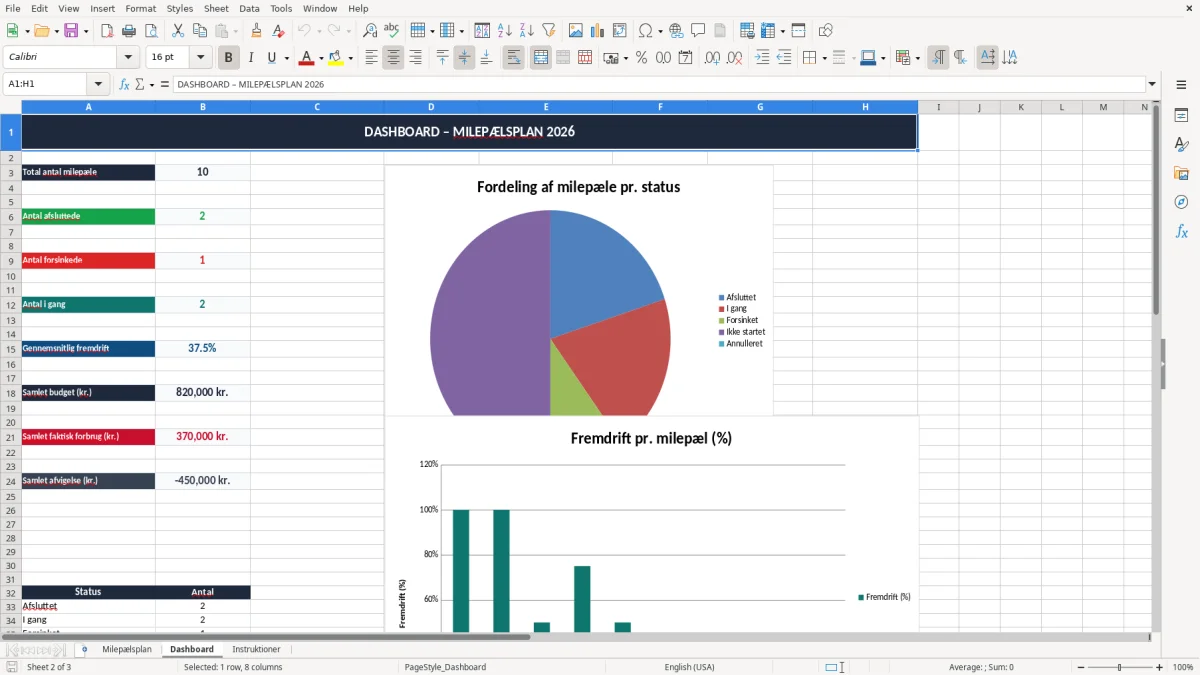Image resolution: width=1200 pixels, height=675 pixels.
Task: Apply the yellow Background Color swatch
Action: (335, 58)
